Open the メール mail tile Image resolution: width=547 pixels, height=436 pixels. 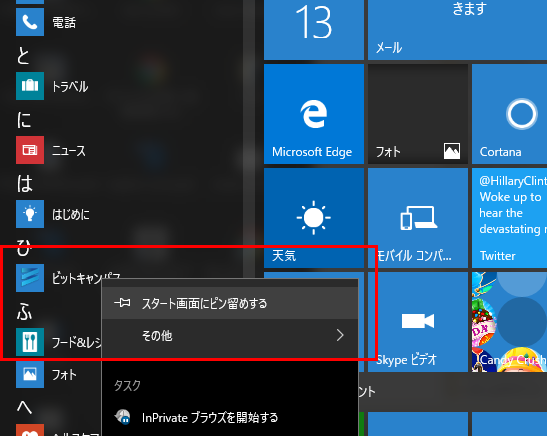coord(457,30)
